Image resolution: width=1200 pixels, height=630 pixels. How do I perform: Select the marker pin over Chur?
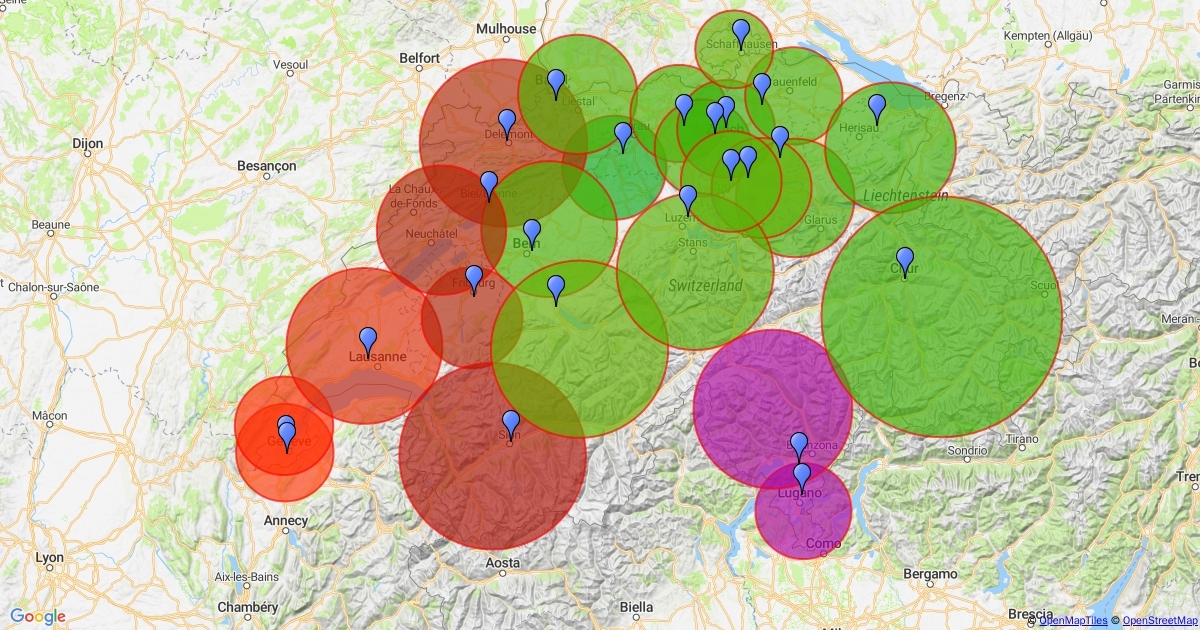click(x=905, y=260)
